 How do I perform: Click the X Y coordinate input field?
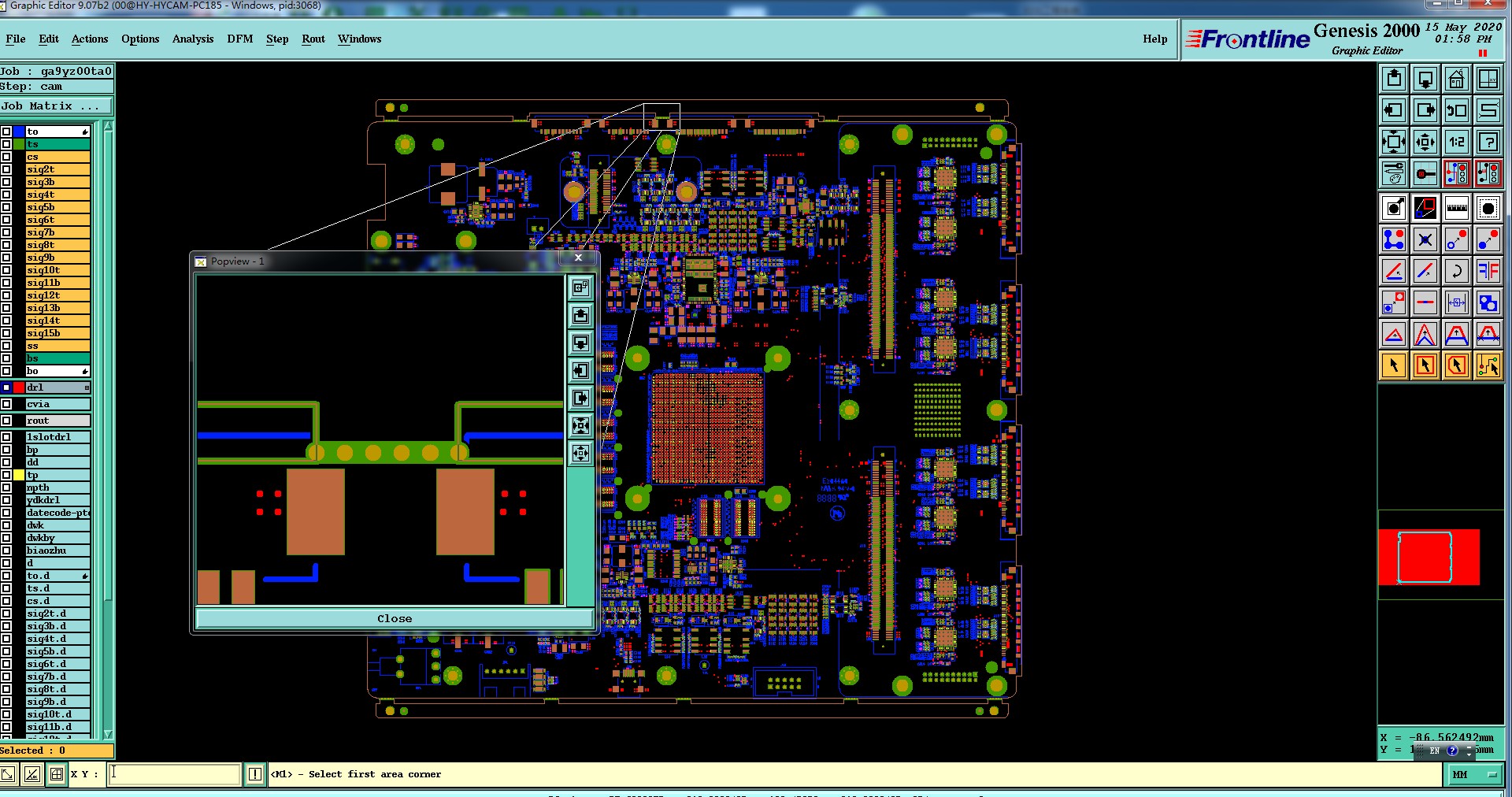[x=173, y=774]
